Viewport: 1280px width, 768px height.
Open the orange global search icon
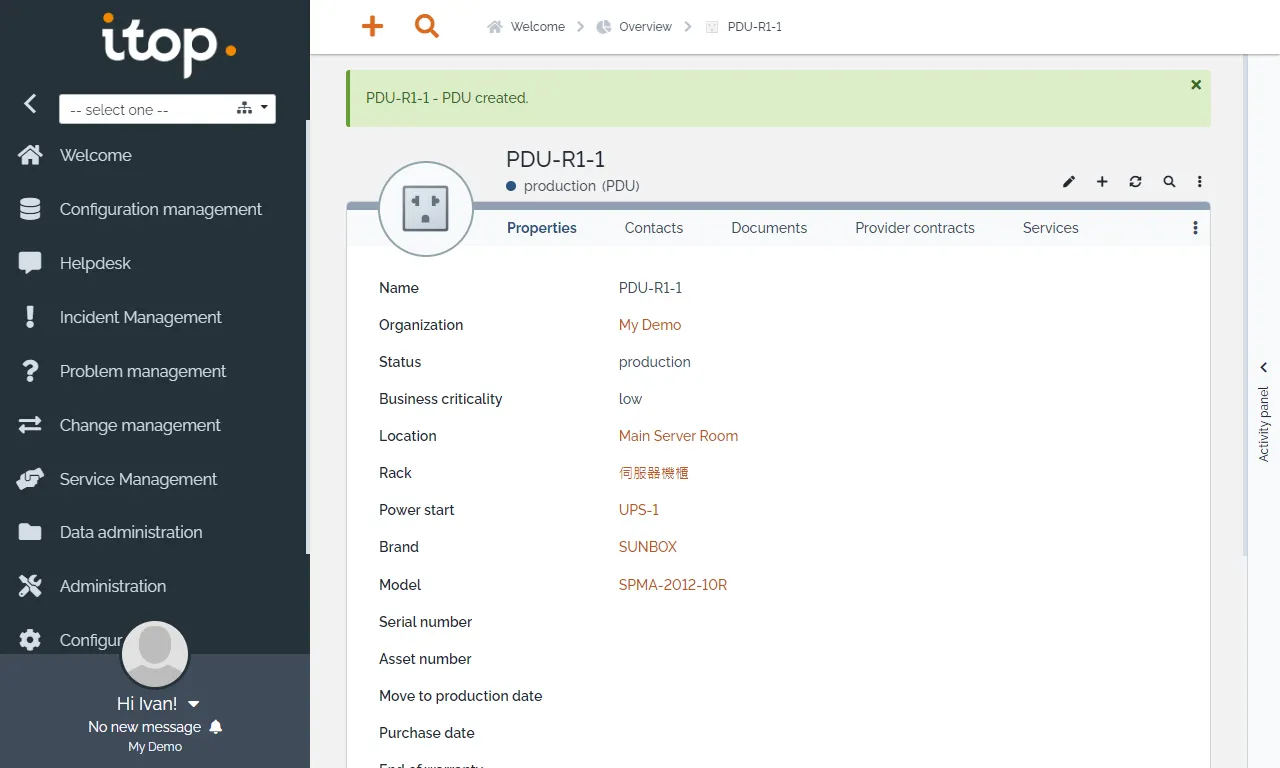427,27
